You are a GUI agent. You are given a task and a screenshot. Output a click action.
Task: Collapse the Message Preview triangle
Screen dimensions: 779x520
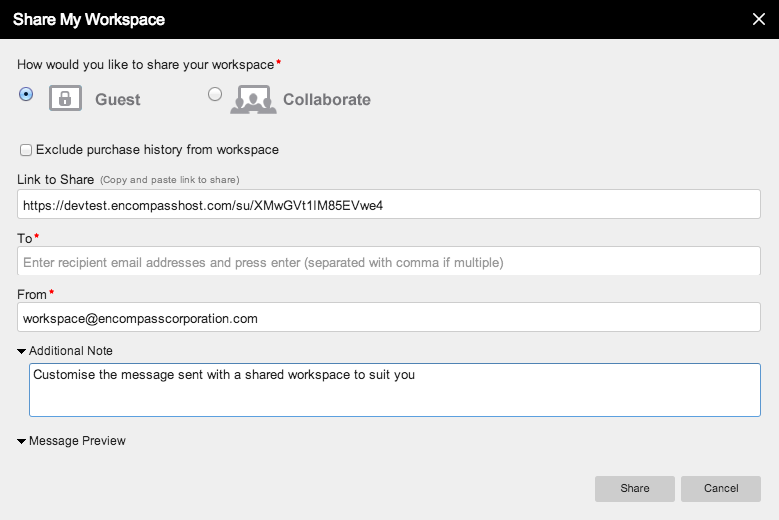(x=21, y=441)
